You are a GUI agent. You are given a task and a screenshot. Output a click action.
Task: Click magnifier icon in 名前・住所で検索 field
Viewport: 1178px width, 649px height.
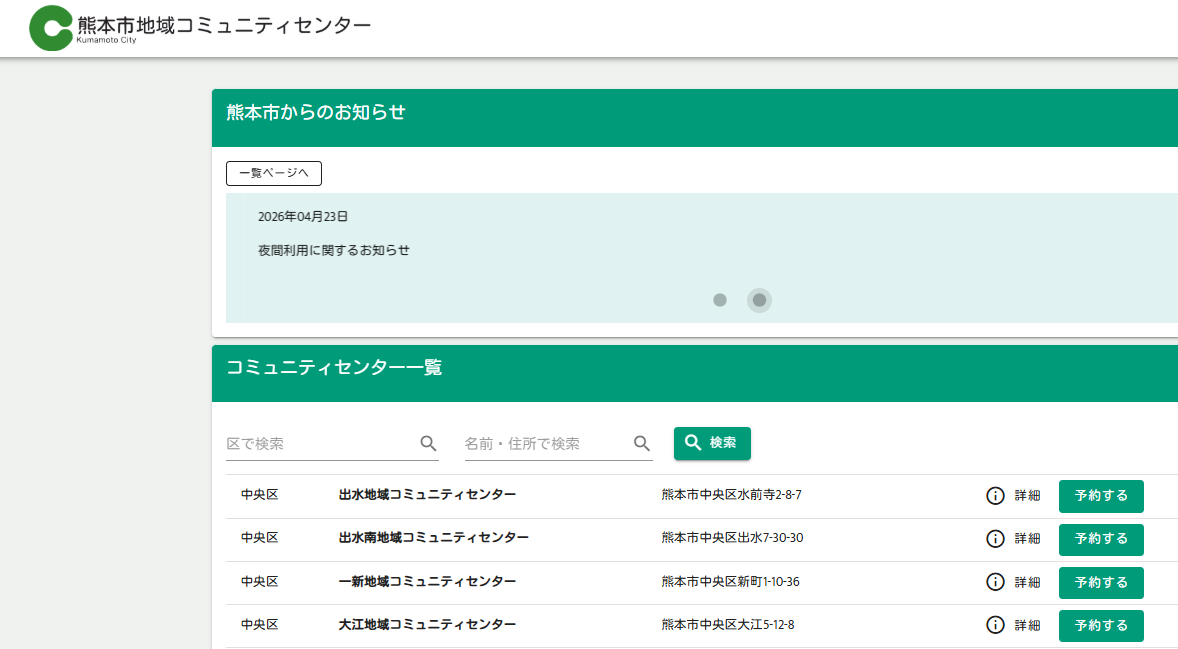[x=642, y=444]
